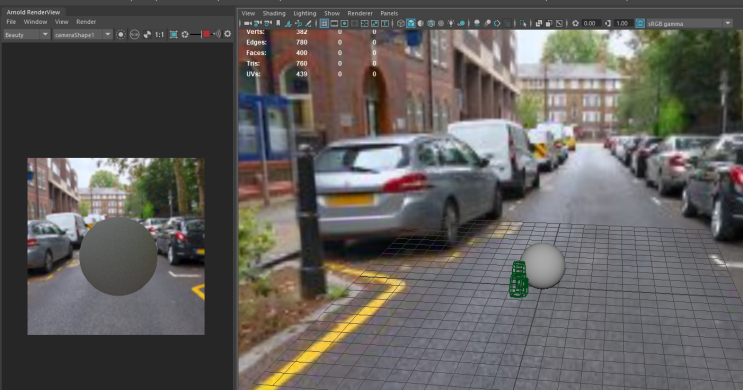743x390 pixels.
Task: Open RenderView settings gear
Action: (x=227, y=34)
